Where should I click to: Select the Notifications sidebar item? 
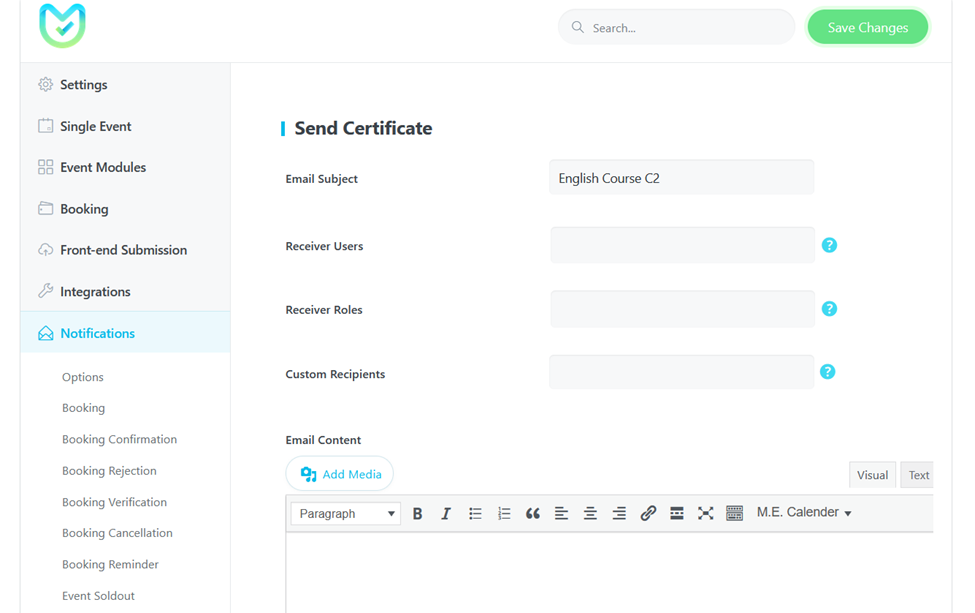click(x=125, y=333)
